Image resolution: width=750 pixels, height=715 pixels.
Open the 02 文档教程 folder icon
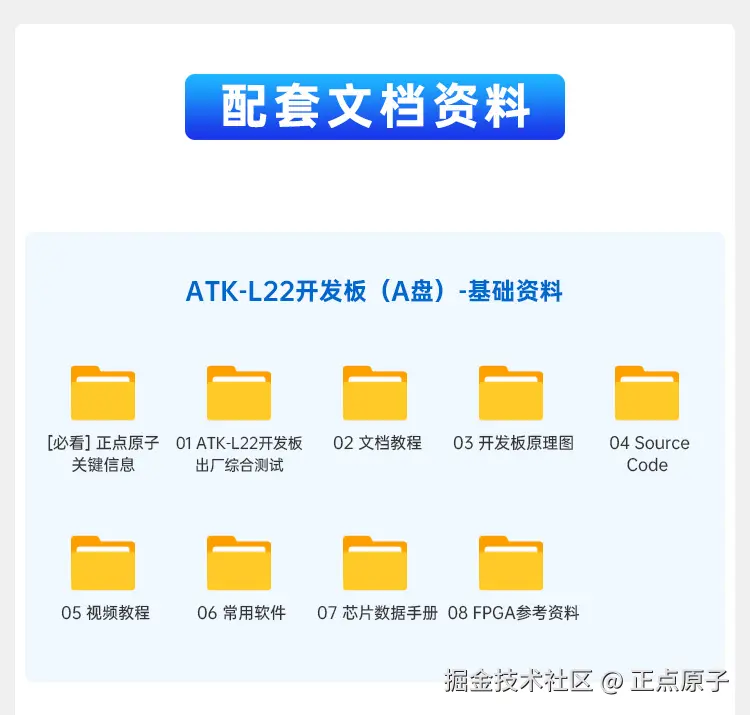(375, 393)
